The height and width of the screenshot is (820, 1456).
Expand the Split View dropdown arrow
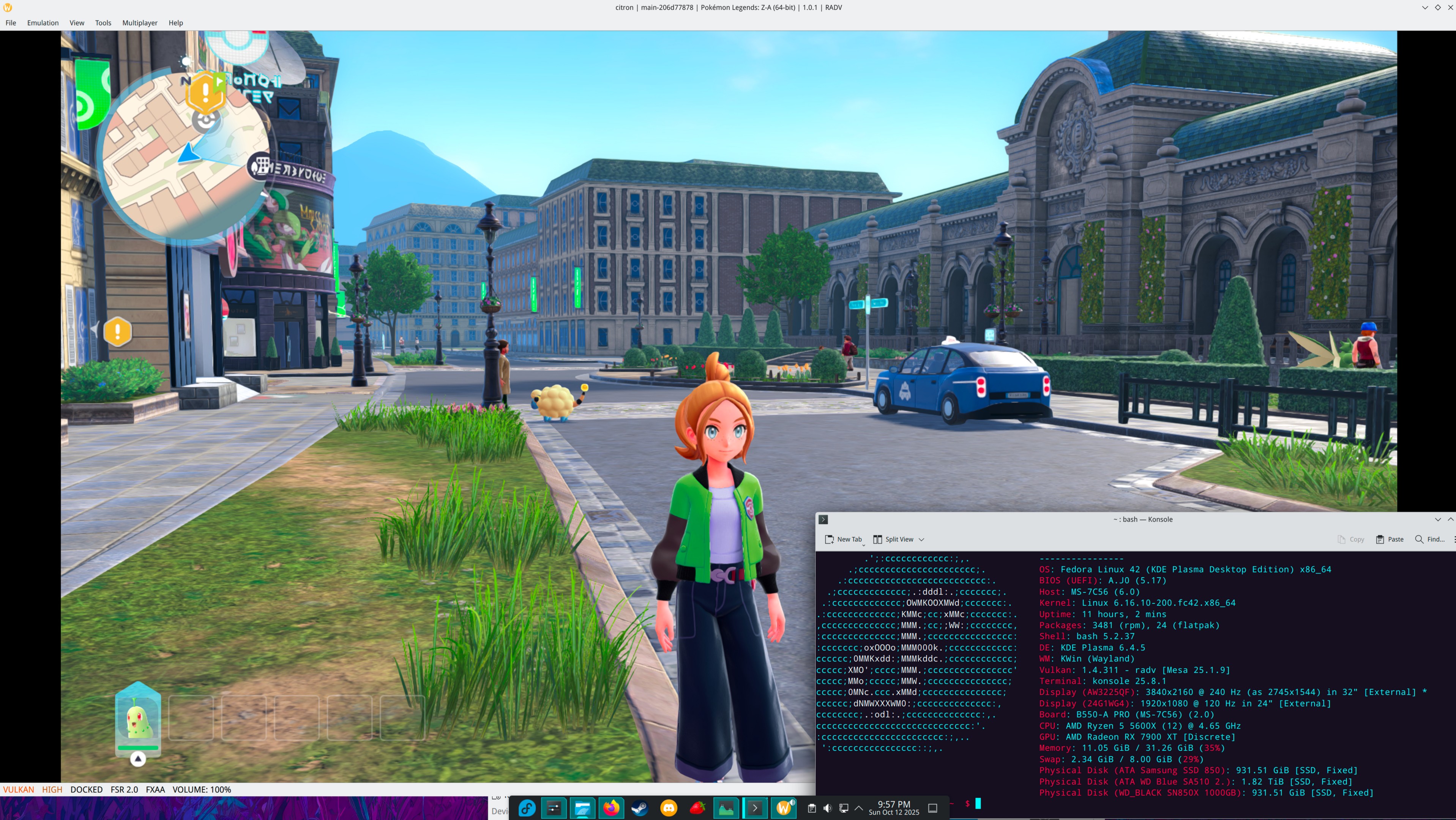921,539
